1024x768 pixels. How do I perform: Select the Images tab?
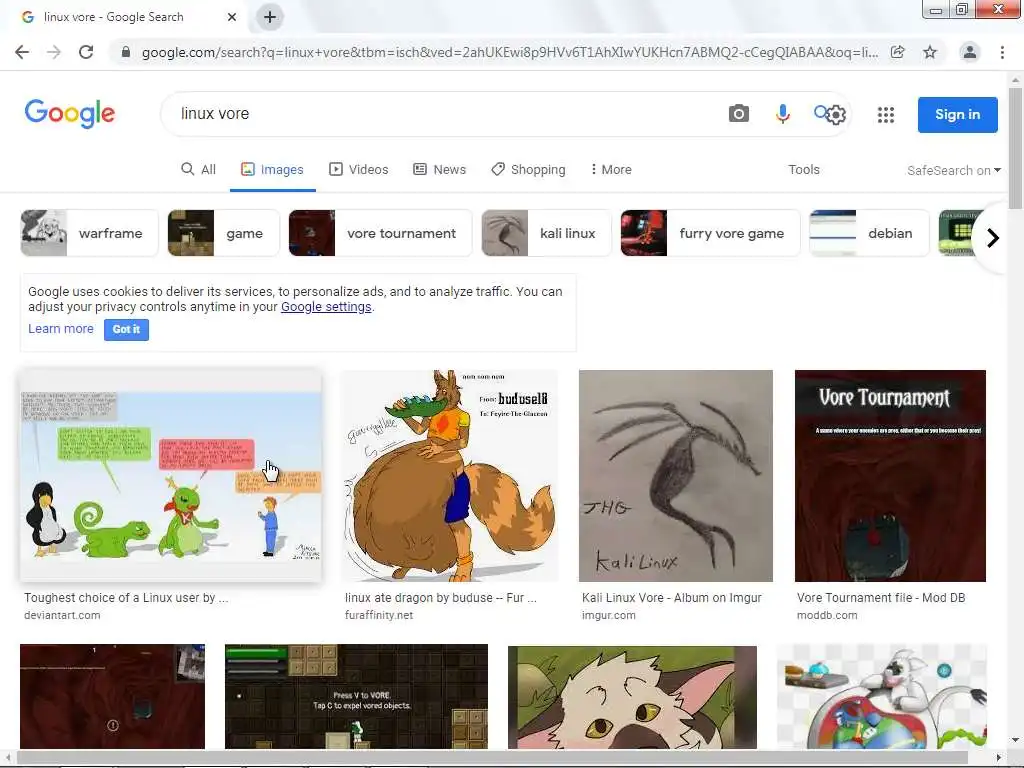coord(272,170)
